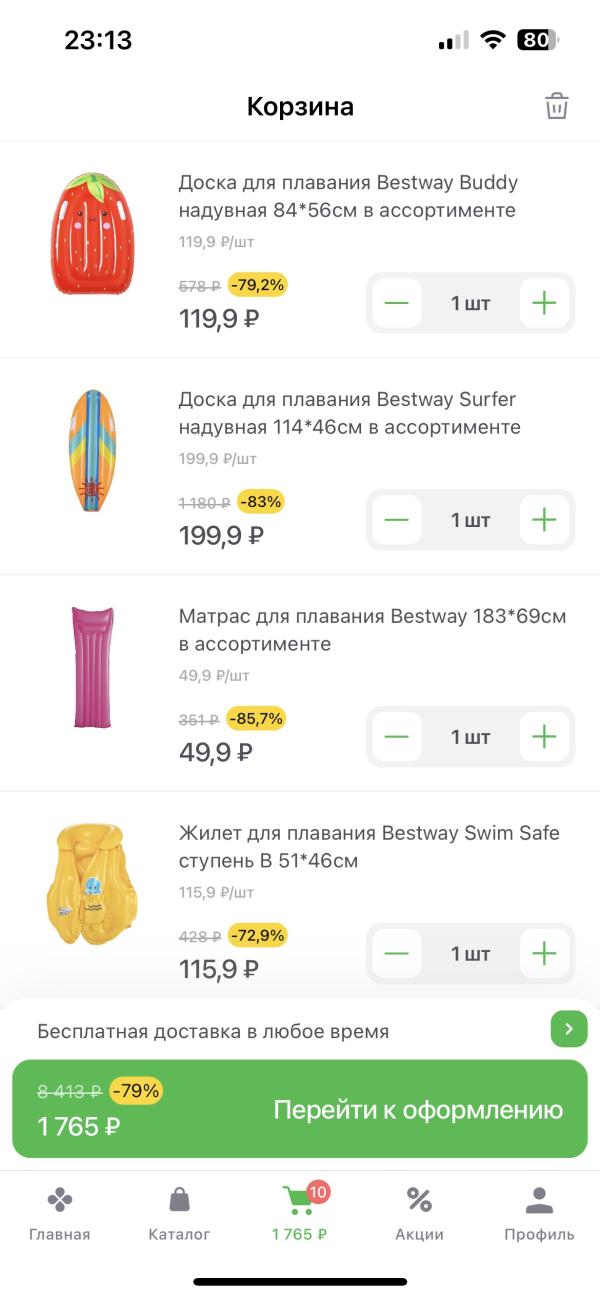Viewport: 600px width, 1297px height.
Task: Tap the trash icon to empty cart
Action: click(x=556, y=106)
